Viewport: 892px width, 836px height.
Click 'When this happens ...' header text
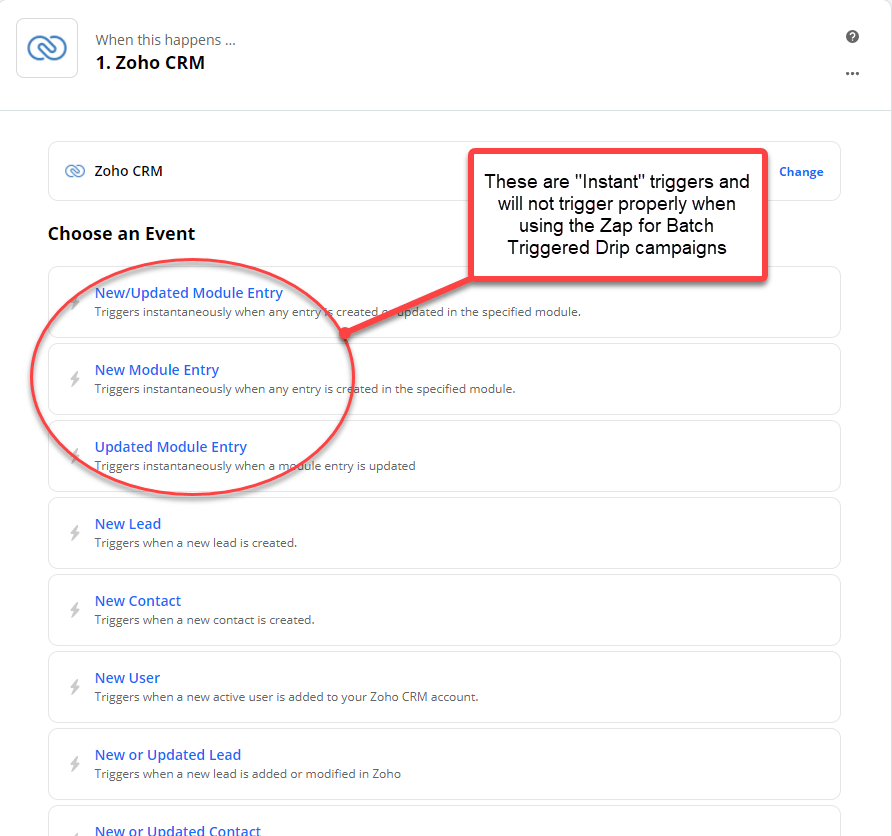(166, 40)
